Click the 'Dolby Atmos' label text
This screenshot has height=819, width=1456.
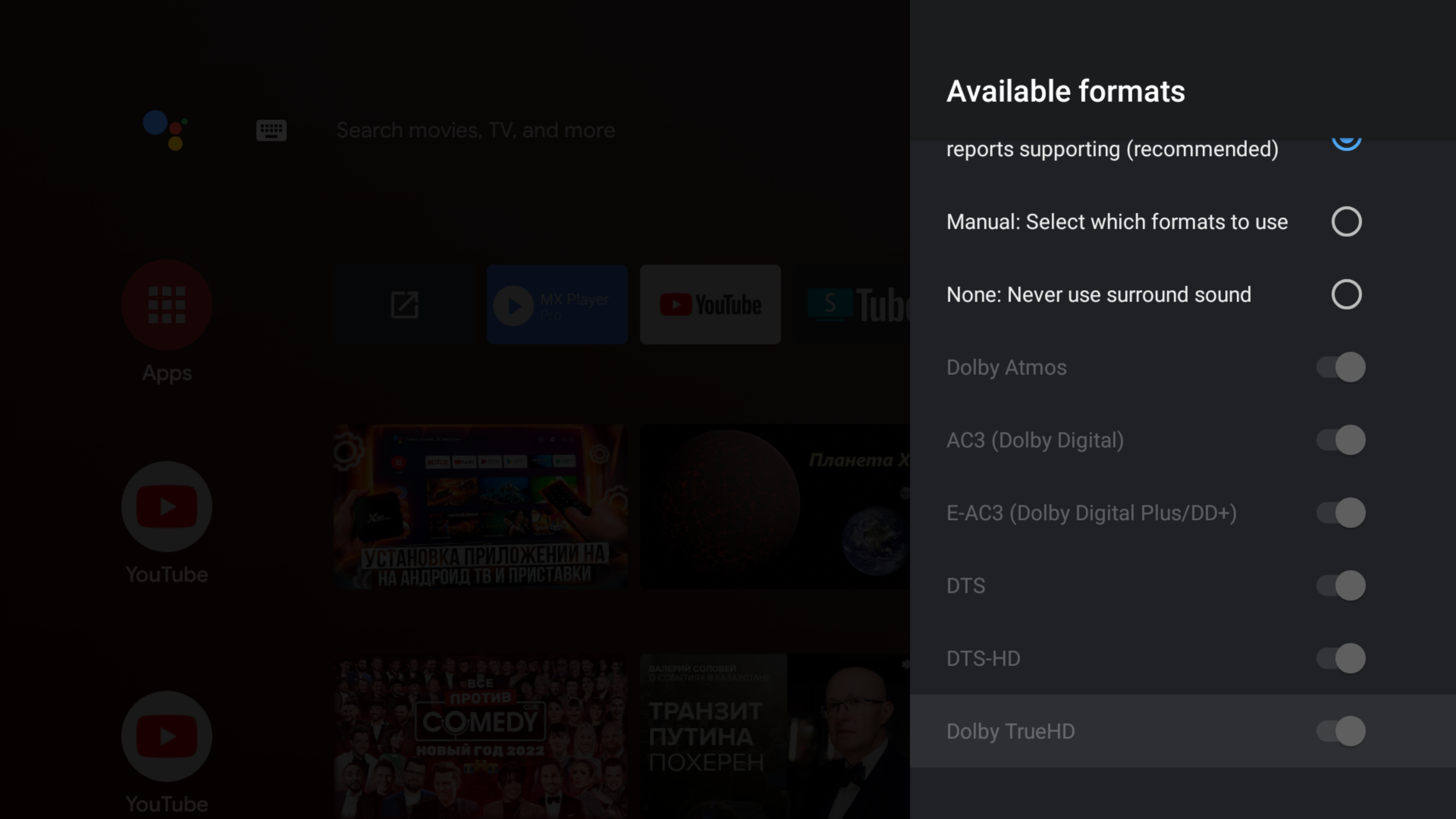(1007, 368)
